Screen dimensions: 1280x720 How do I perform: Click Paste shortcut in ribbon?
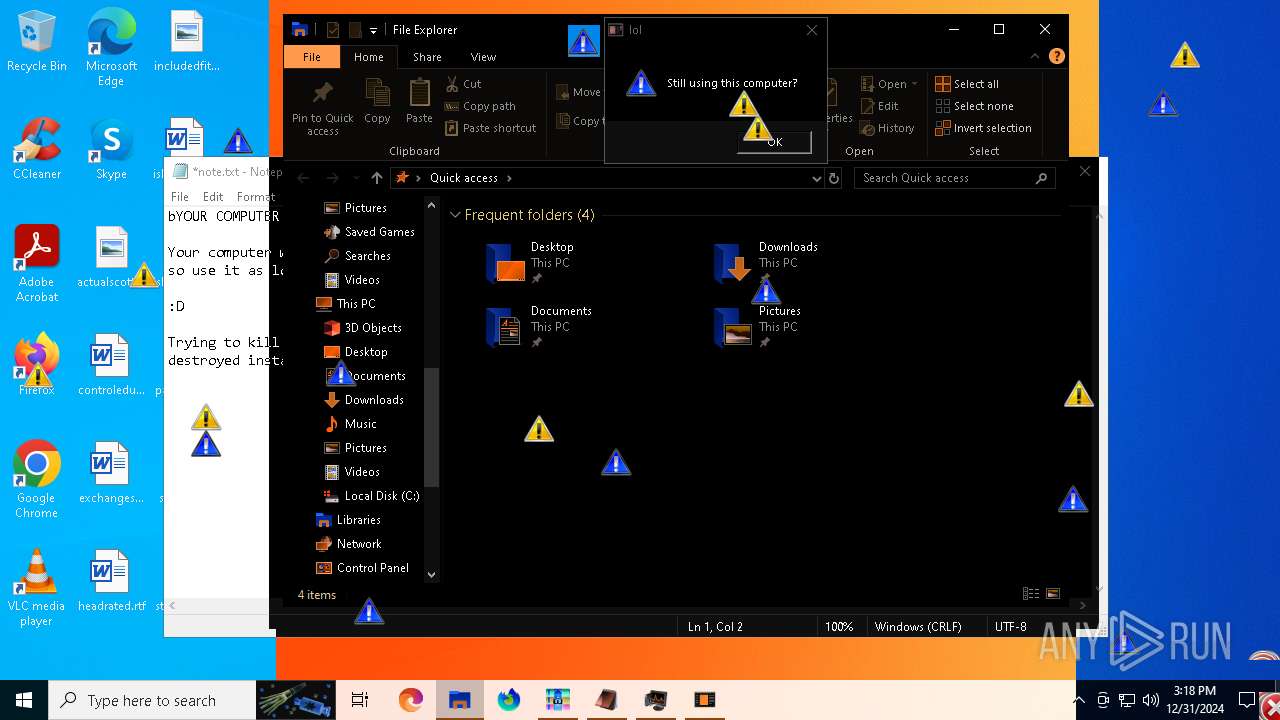[x=490, y=128]
